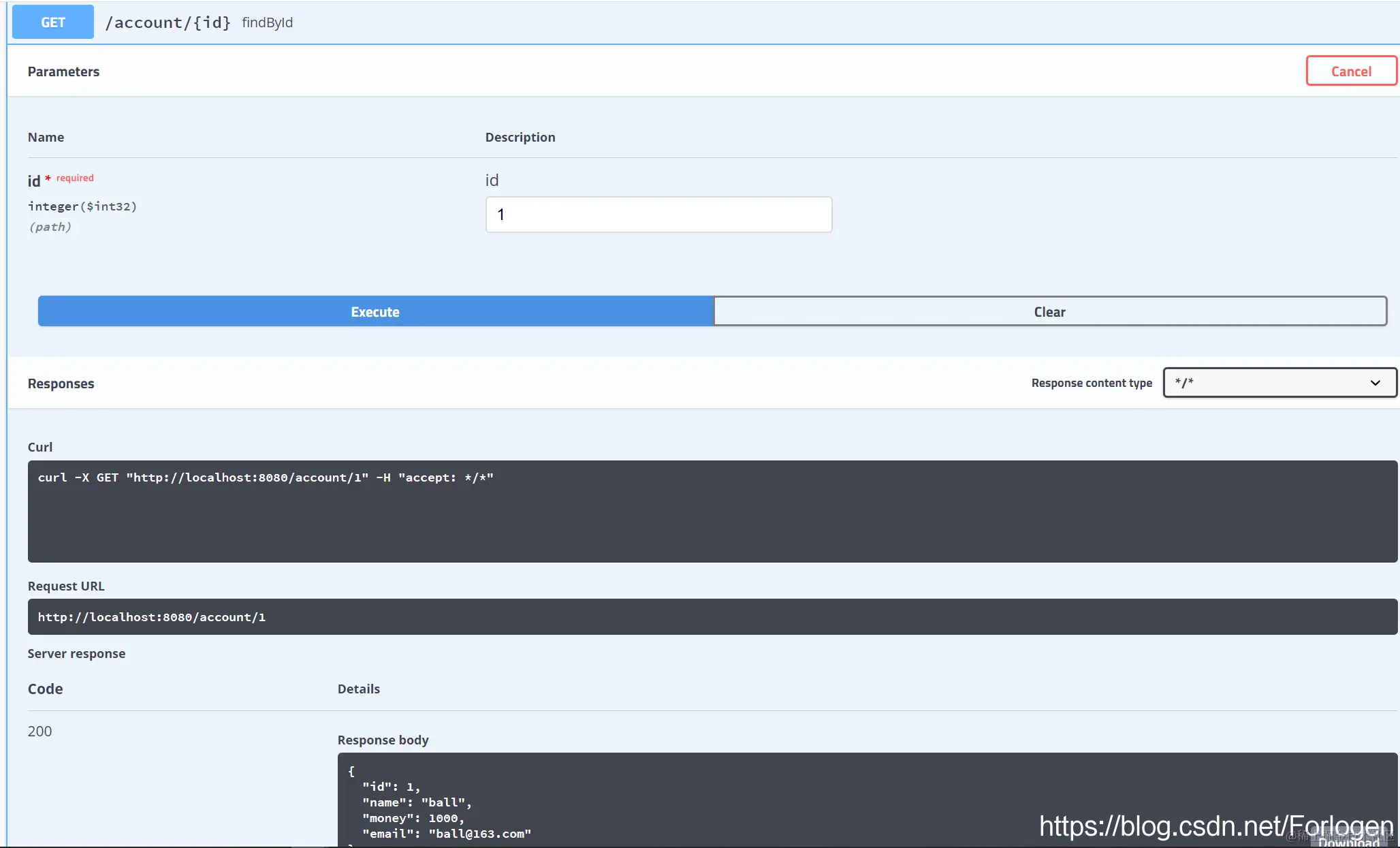Cancel the try-it-out mode
The height and width of the screenshot is (848, 1400).
1351,71
